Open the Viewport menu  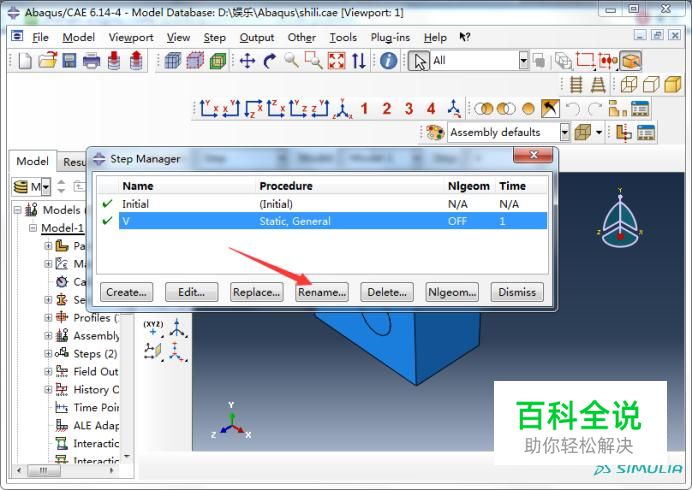[x=131, y=38]
